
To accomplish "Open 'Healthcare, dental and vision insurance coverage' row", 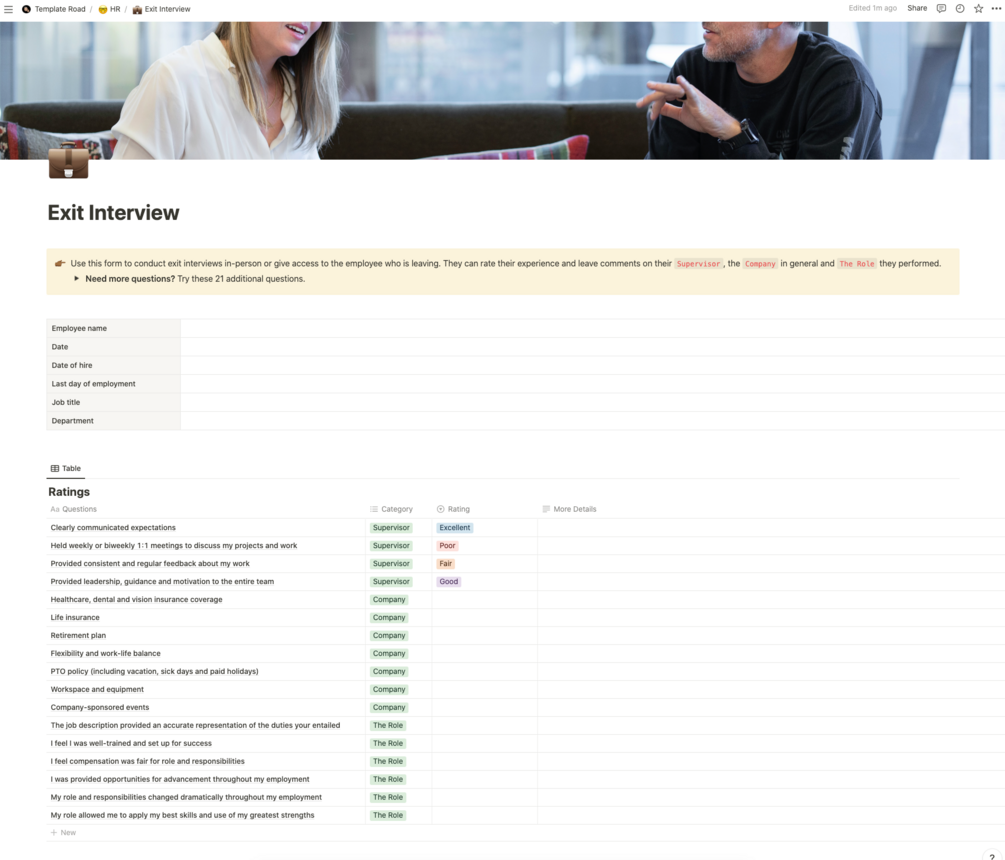I will pos(137,599).
